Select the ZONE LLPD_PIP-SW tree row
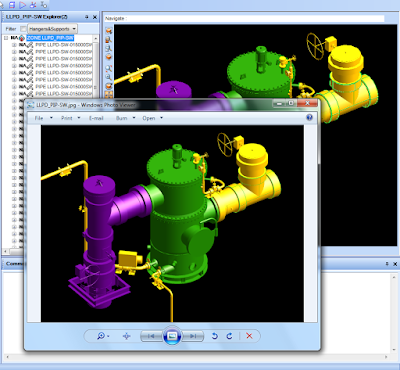 click(x=50, y=38)
